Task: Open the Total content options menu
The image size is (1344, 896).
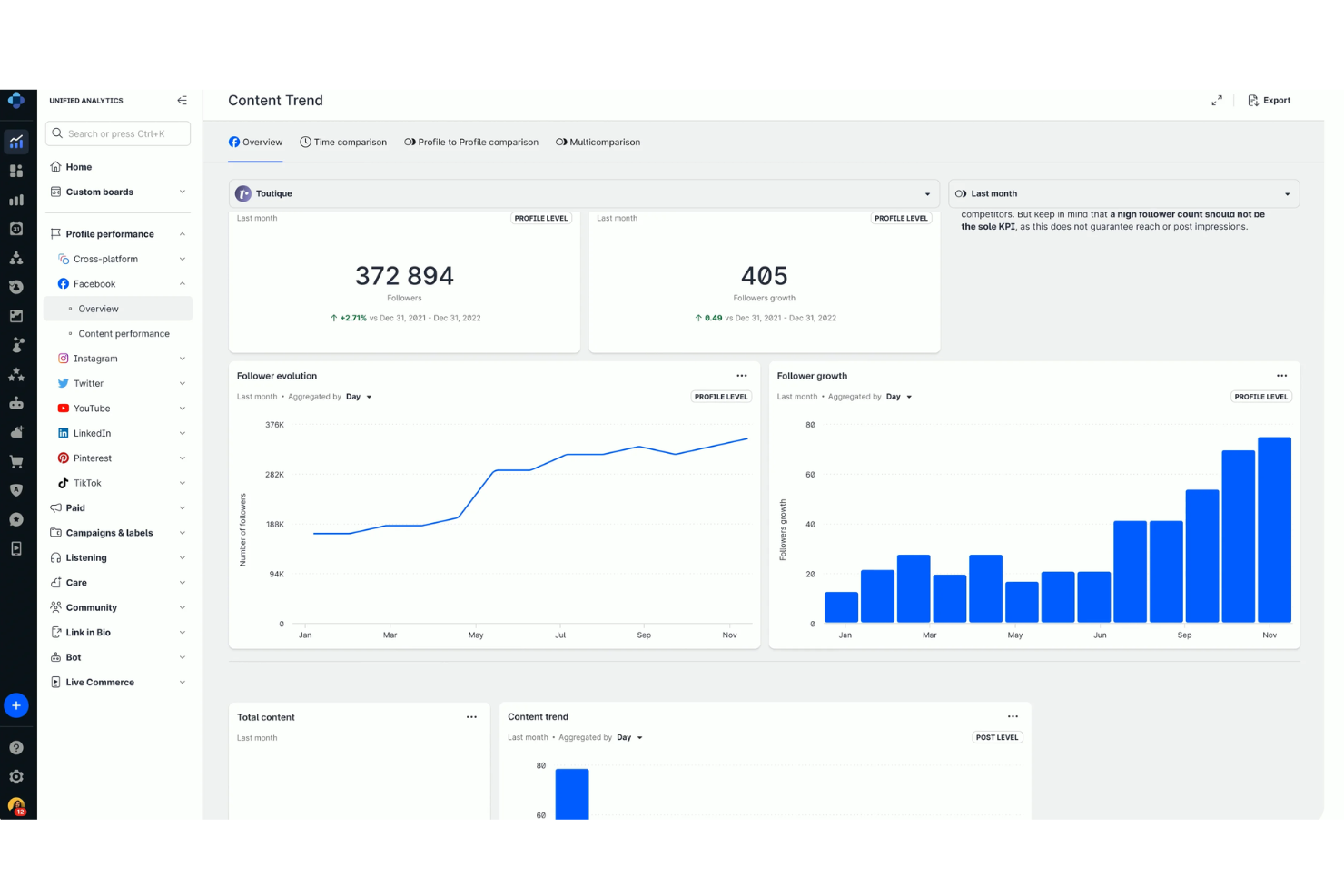Action: [x=472, y=716]
